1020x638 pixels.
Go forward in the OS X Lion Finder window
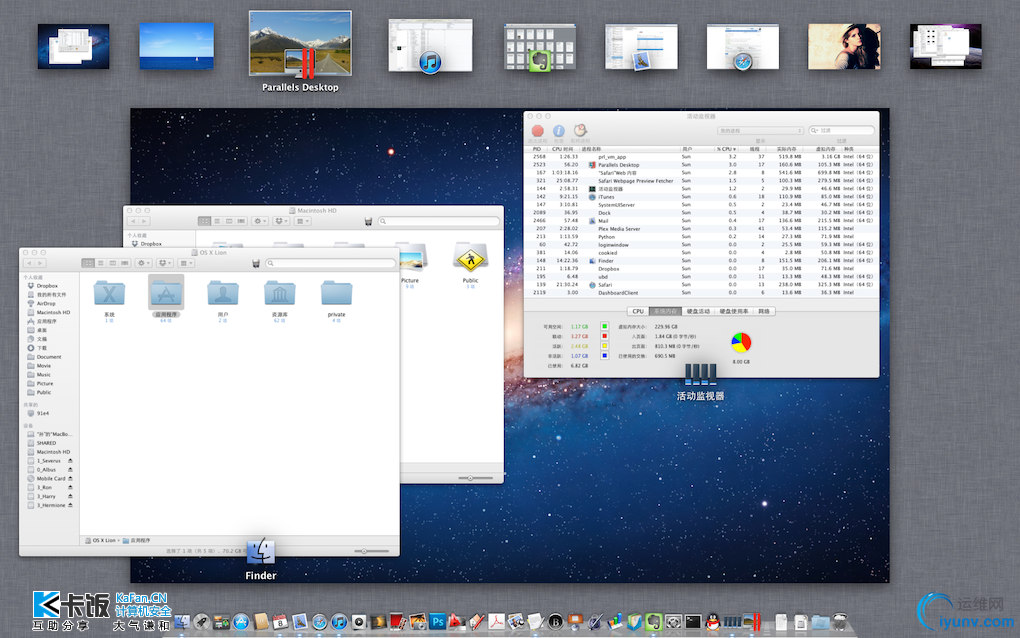(x=40, y=263)
